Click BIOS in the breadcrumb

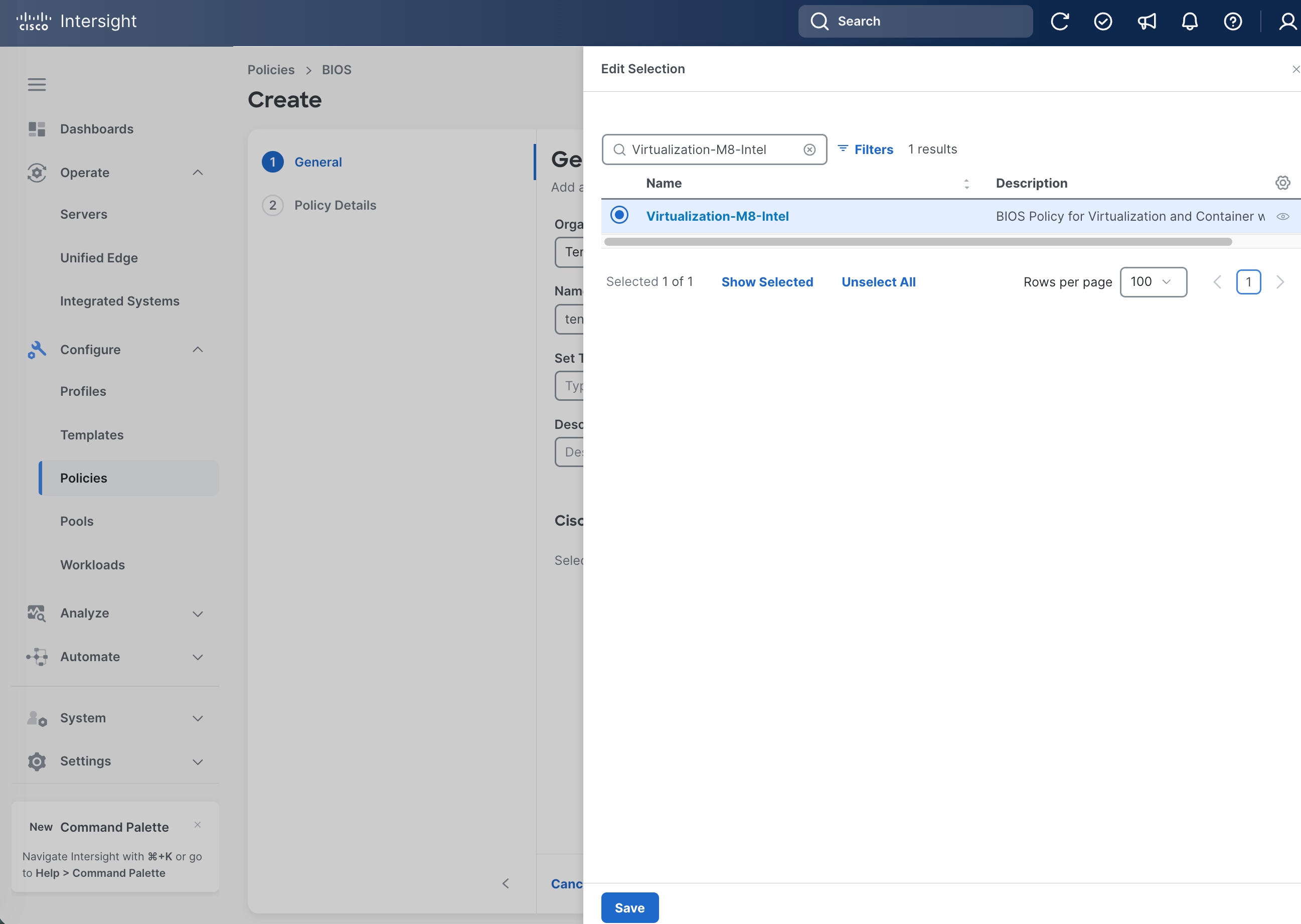click(x=336, y=69)
